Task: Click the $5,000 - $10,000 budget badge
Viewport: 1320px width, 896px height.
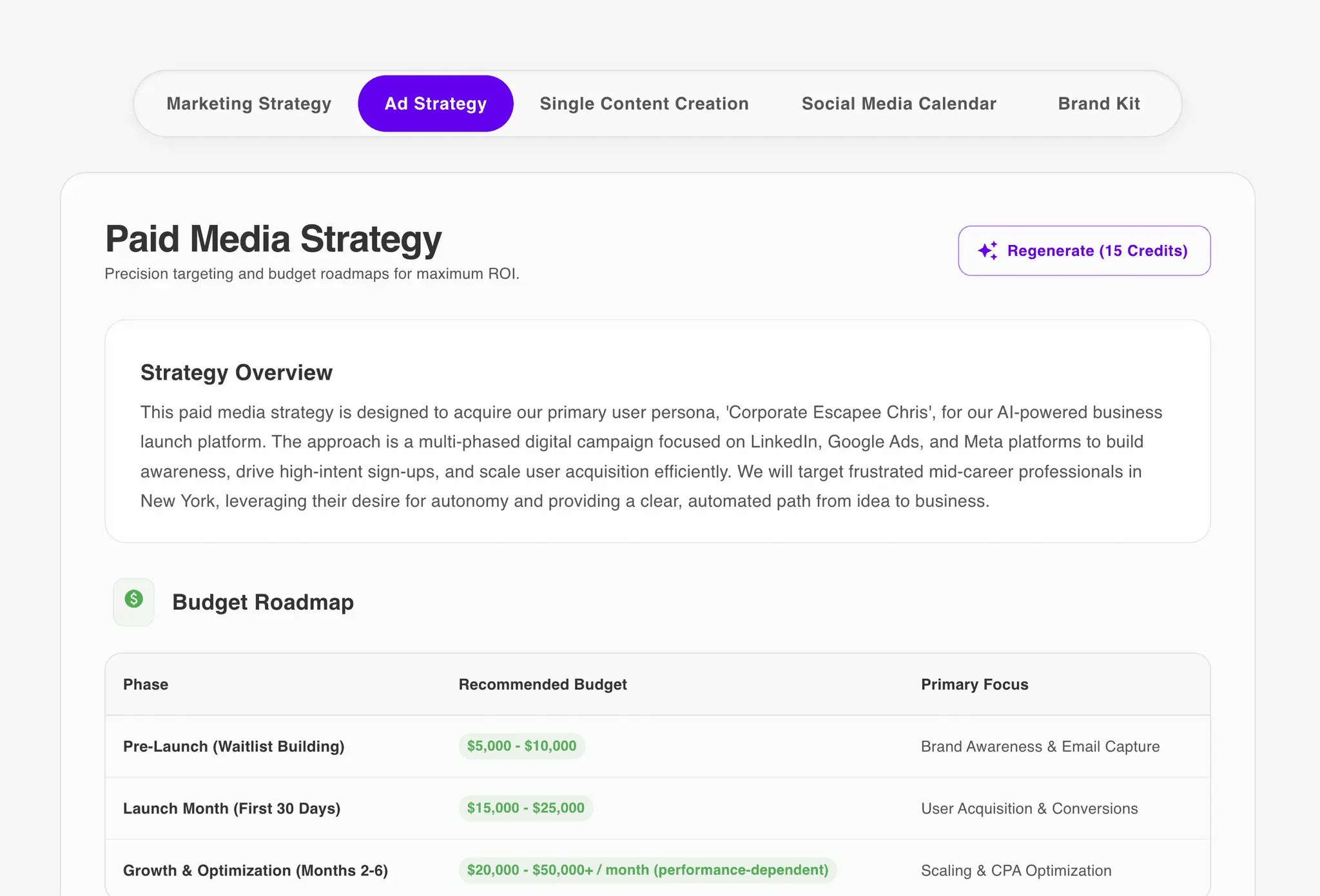Action: click(522, 746)
